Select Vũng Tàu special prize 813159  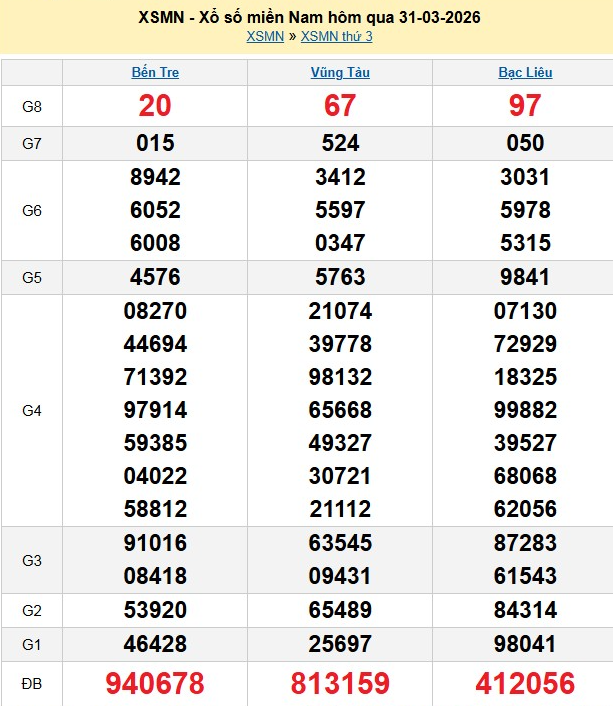[340, 683]
